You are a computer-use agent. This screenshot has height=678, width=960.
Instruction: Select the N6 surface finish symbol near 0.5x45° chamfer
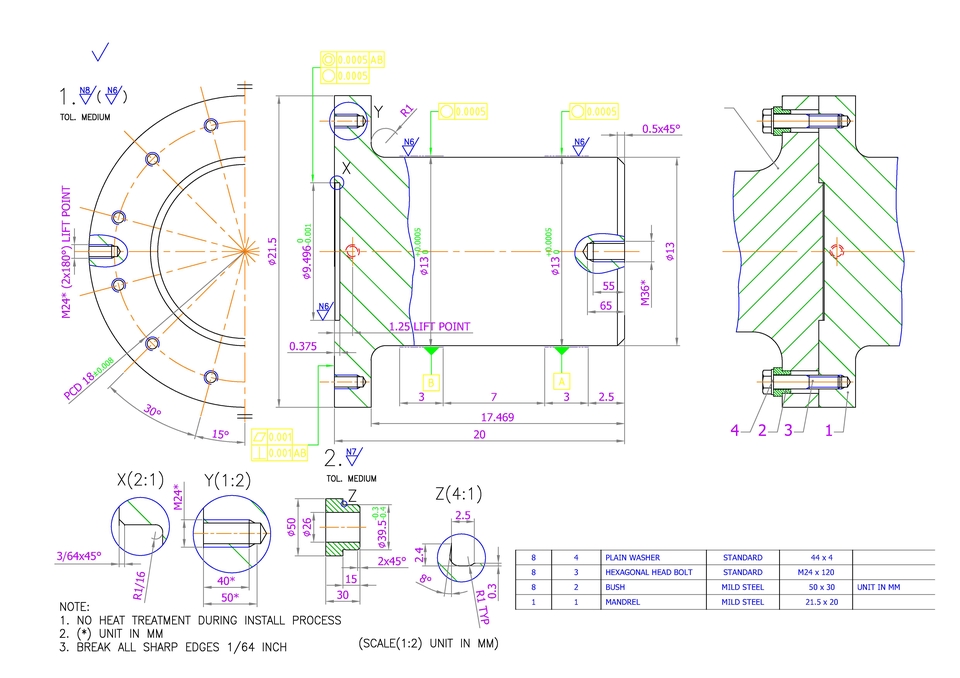point(578,144)
